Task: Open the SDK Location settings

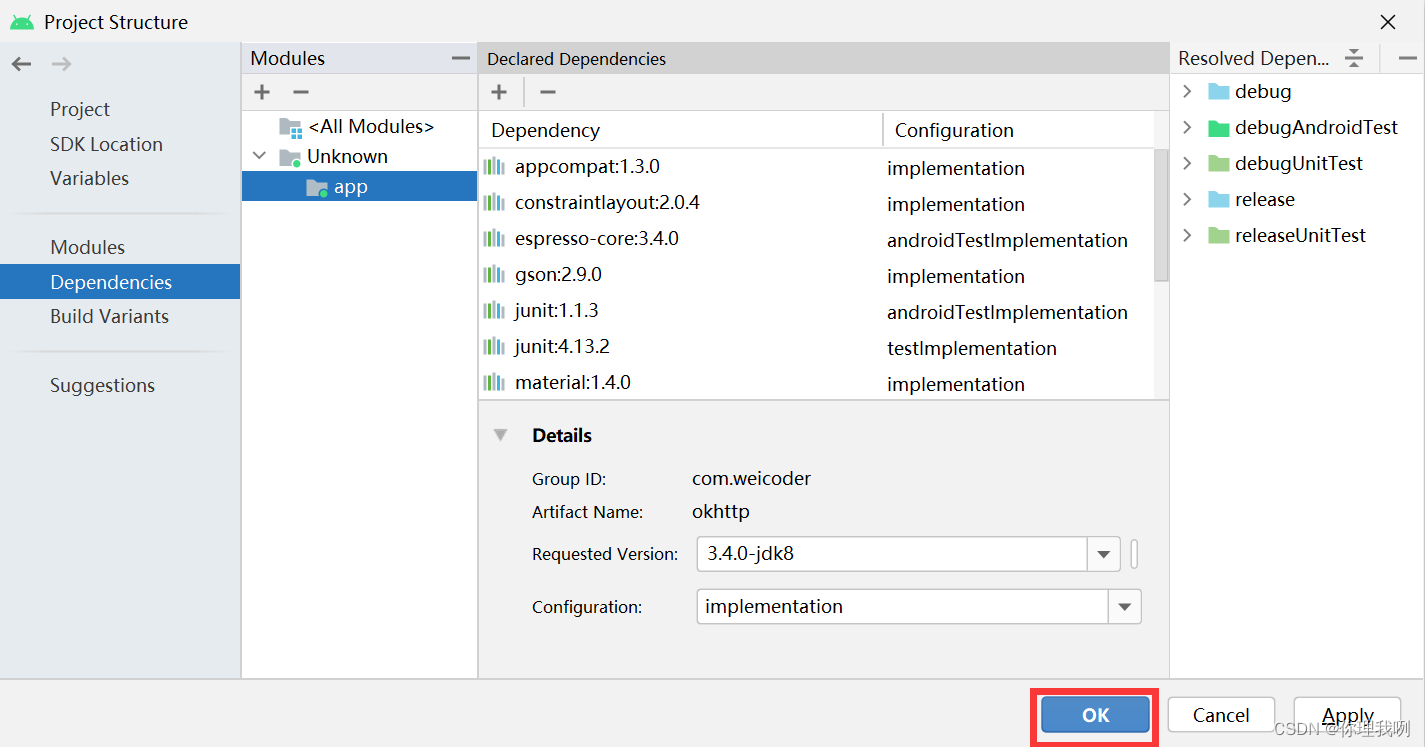Action: click(106, 144)
